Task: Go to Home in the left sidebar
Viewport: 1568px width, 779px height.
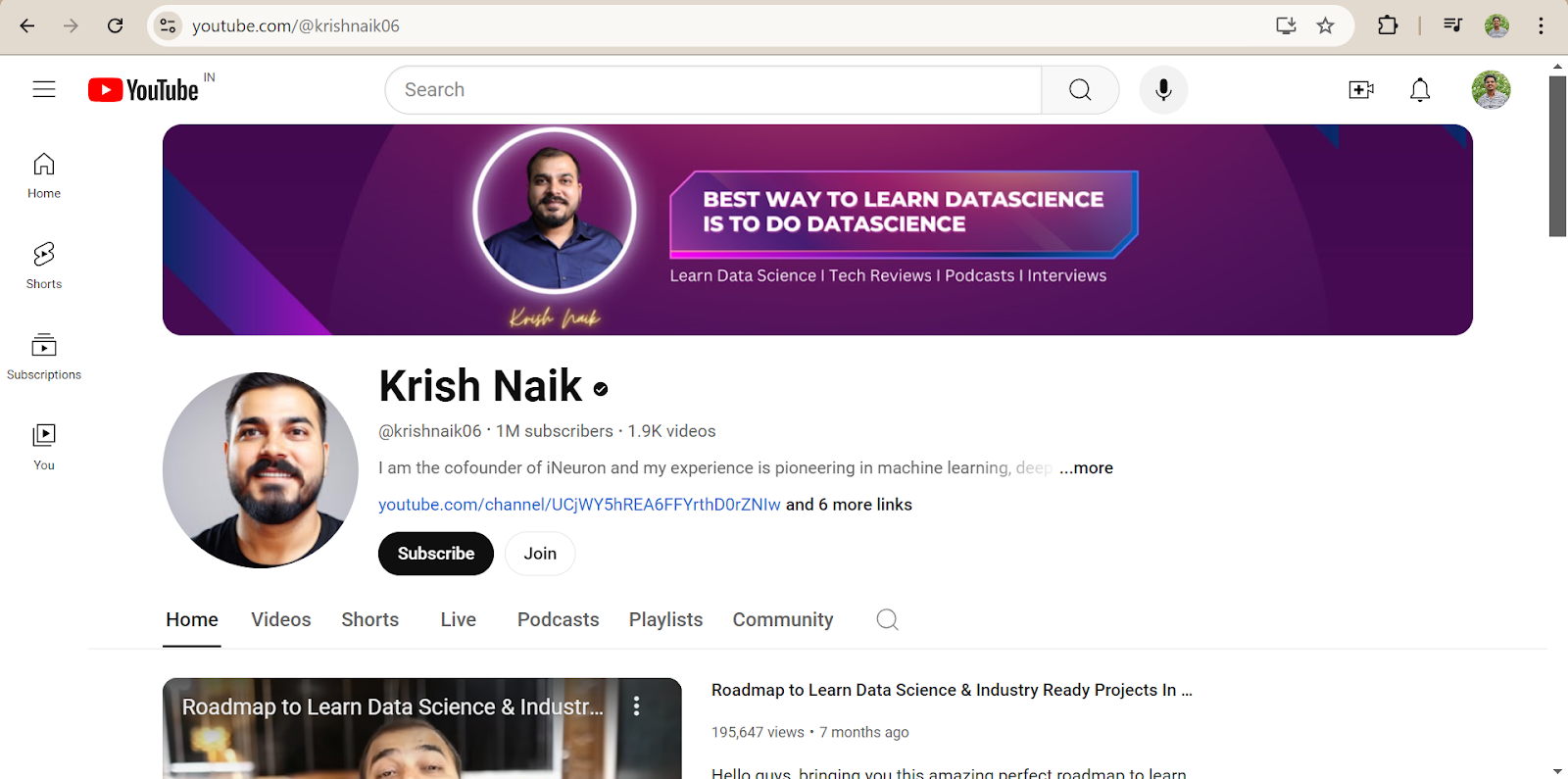Action: (44, 176)
